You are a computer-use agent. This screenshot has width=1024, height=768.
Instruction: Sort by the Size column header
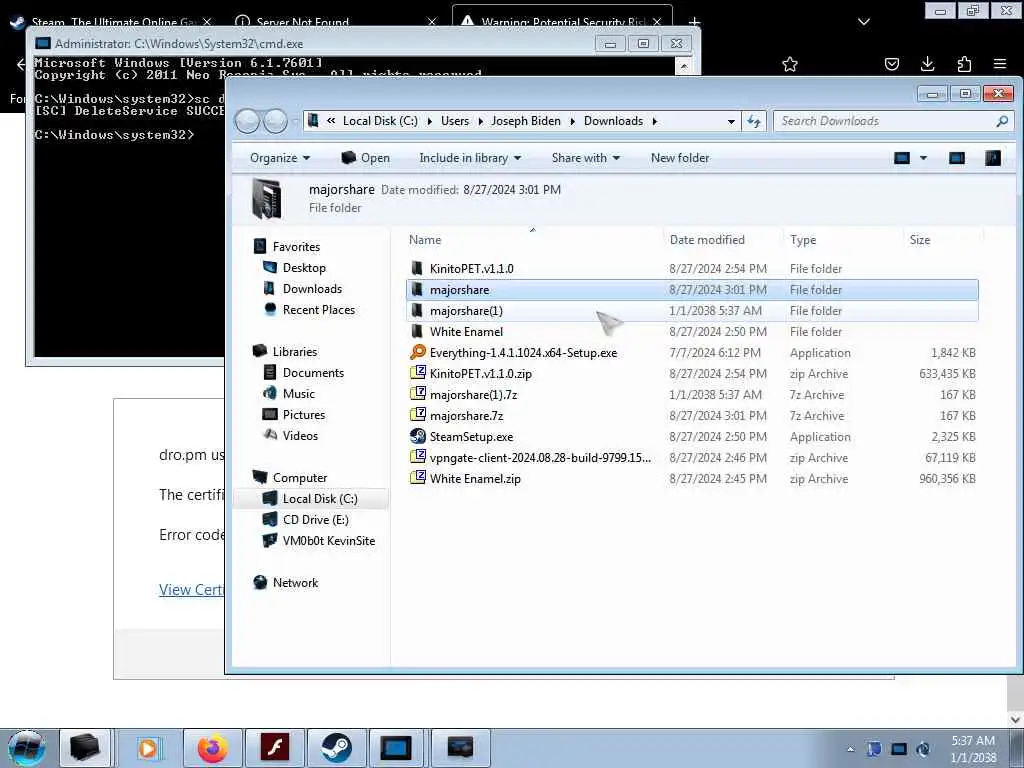(942, 240)
